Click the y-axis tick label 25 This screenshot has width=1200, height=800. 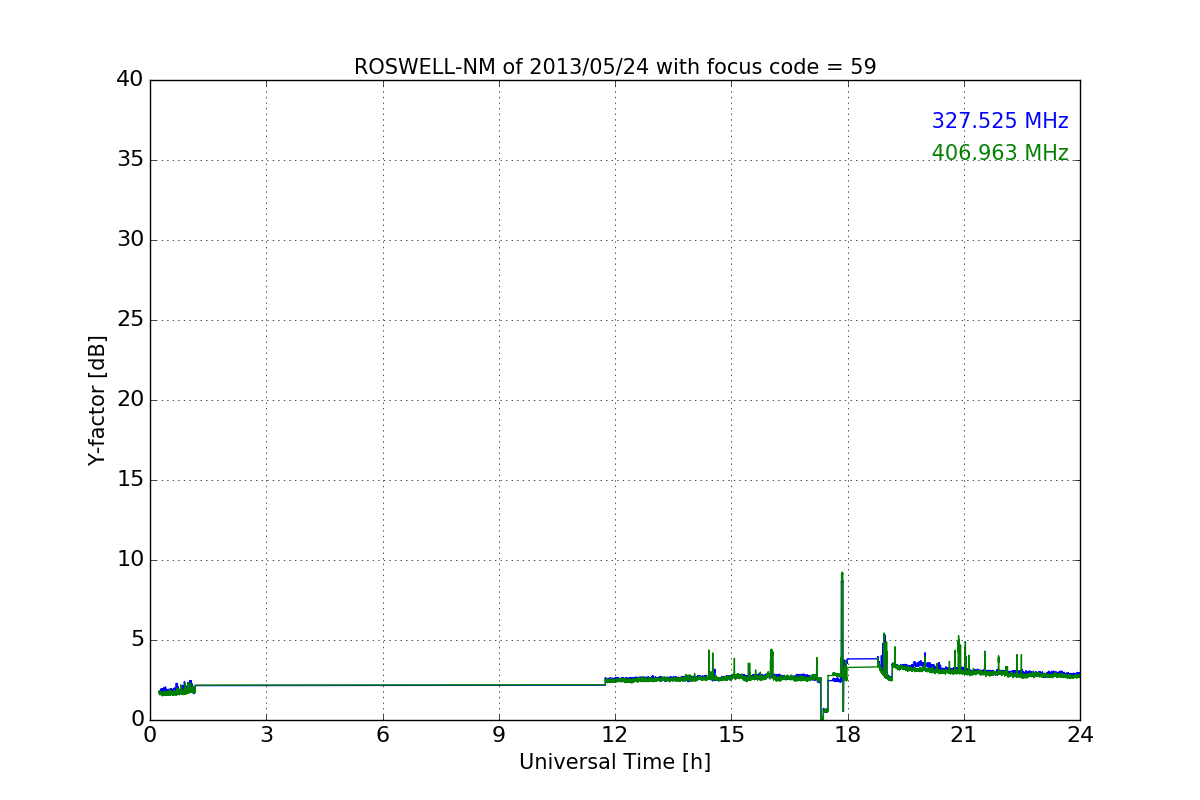pos(130,320)
